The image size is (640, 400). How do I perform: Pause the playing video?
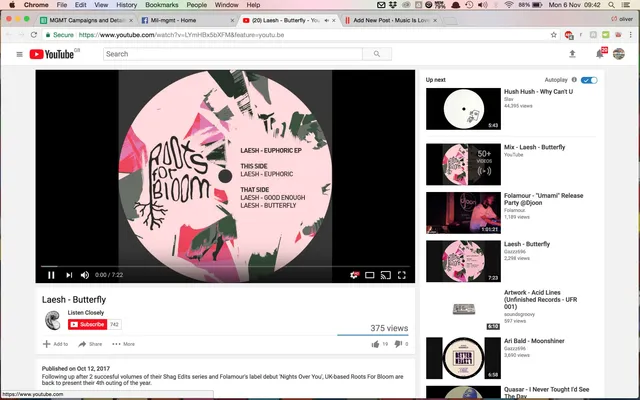point(51,275)
